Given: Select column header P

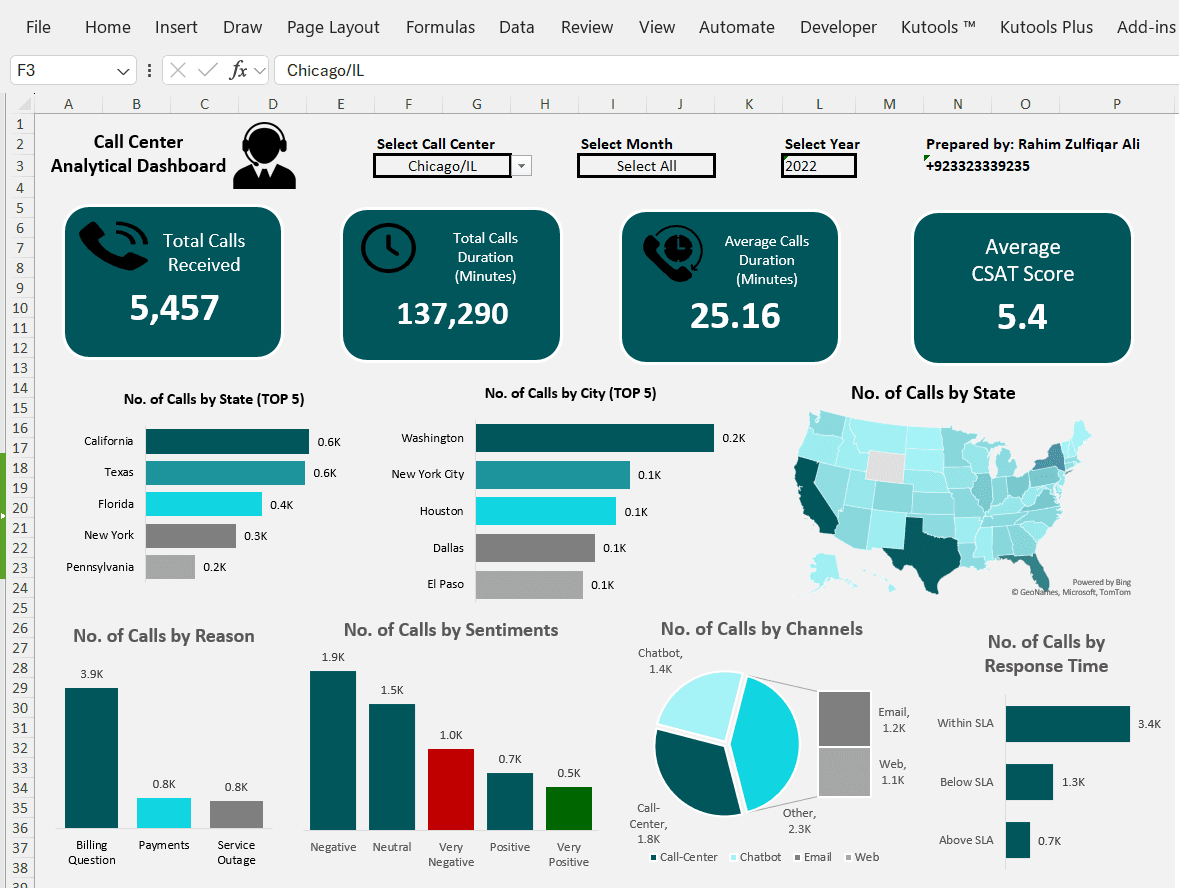Looking at the screenshot, I should (x=1116, y=104).
